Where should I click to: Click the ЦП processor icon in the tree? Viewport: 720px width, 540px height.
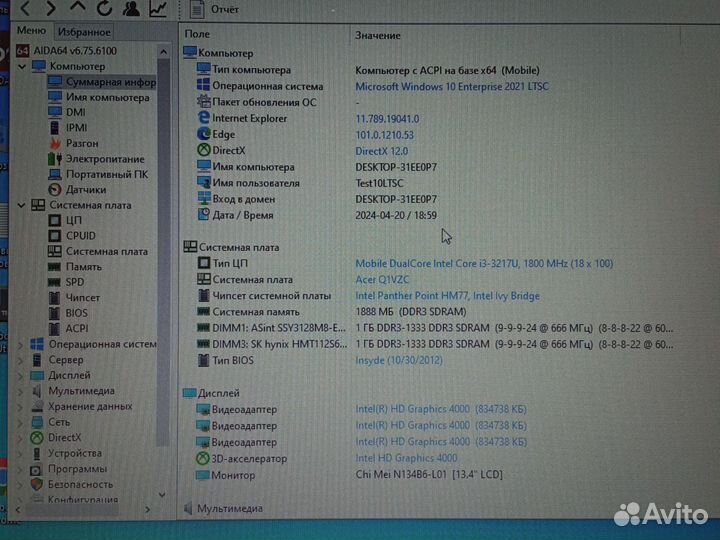(55, 220)
